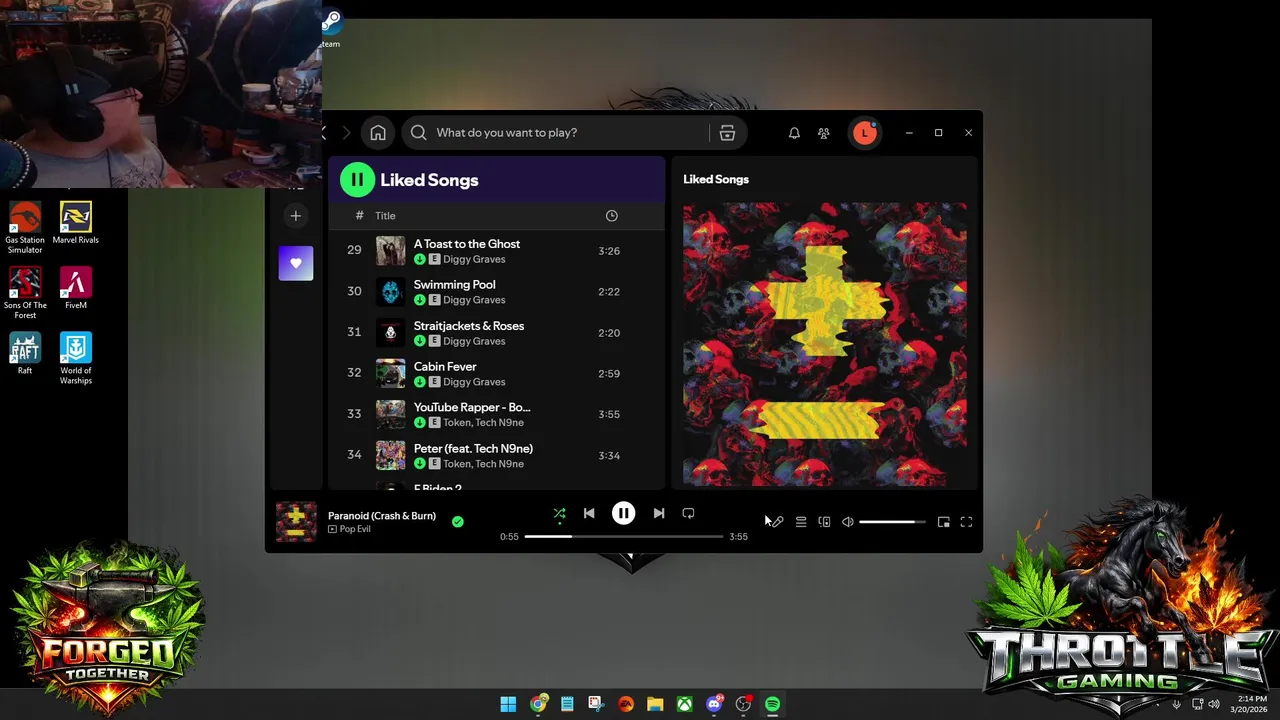Screen dimensions: 1280x720
Task: Open the Miniplayer icon
Action: pyautogui.click(x=943, y=522)
